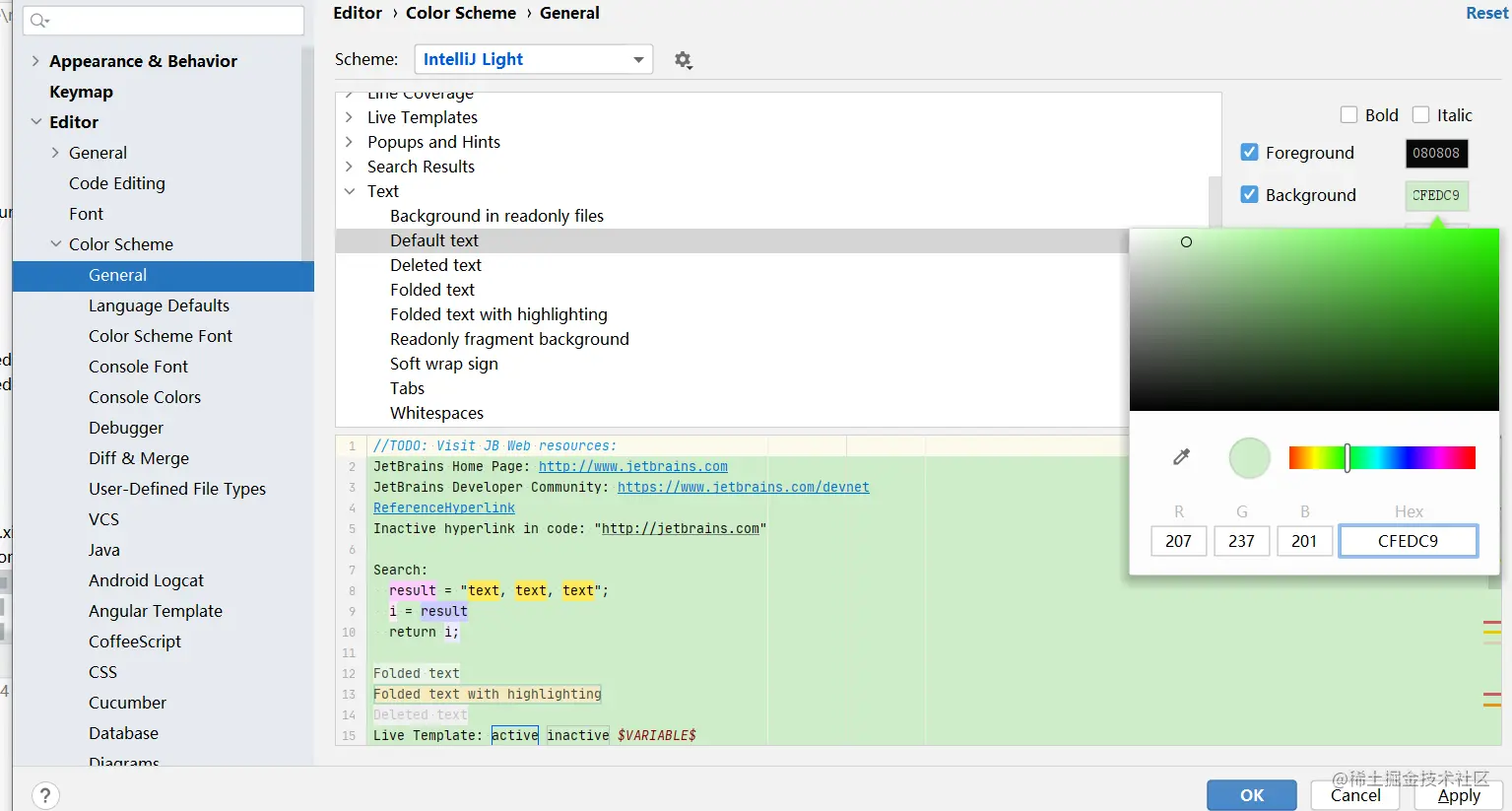Click the round color preview circle
This screenshot has height=811, width=1512.
point(1249,458)
